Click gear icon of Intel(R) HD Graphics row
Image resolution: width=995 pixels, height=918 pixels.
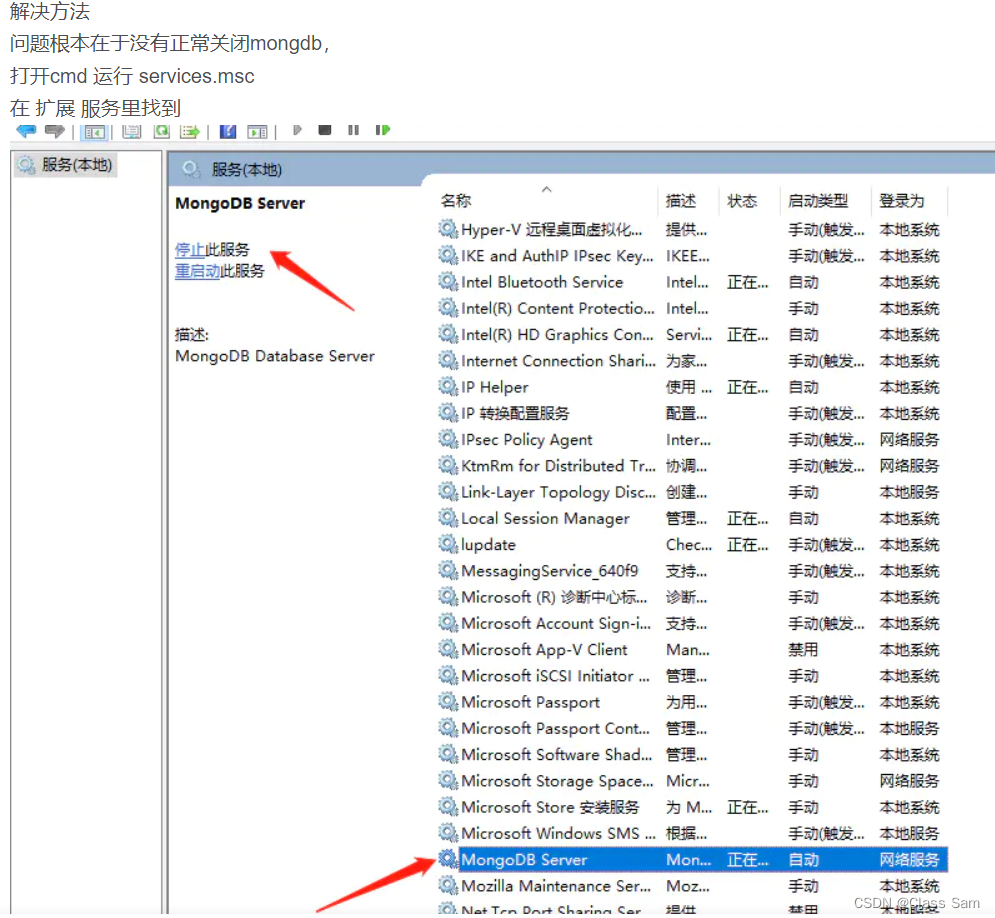click(448, 334)
